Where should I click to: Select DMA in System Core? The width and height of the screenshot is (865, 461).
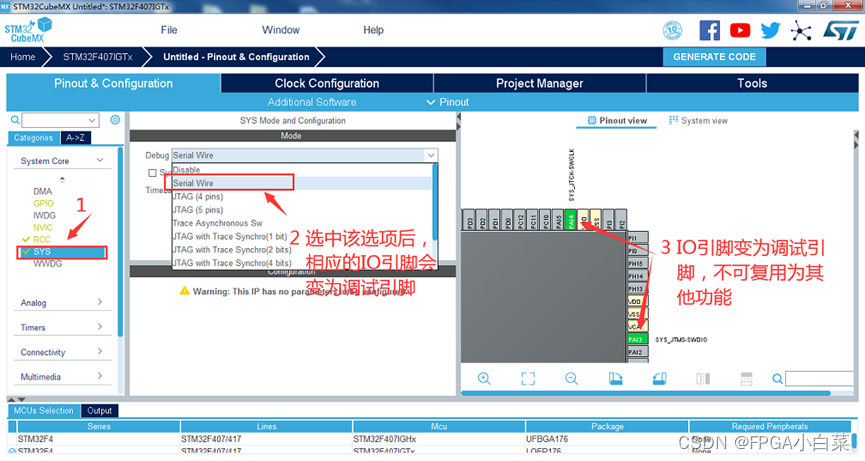(x=42, y=191)
